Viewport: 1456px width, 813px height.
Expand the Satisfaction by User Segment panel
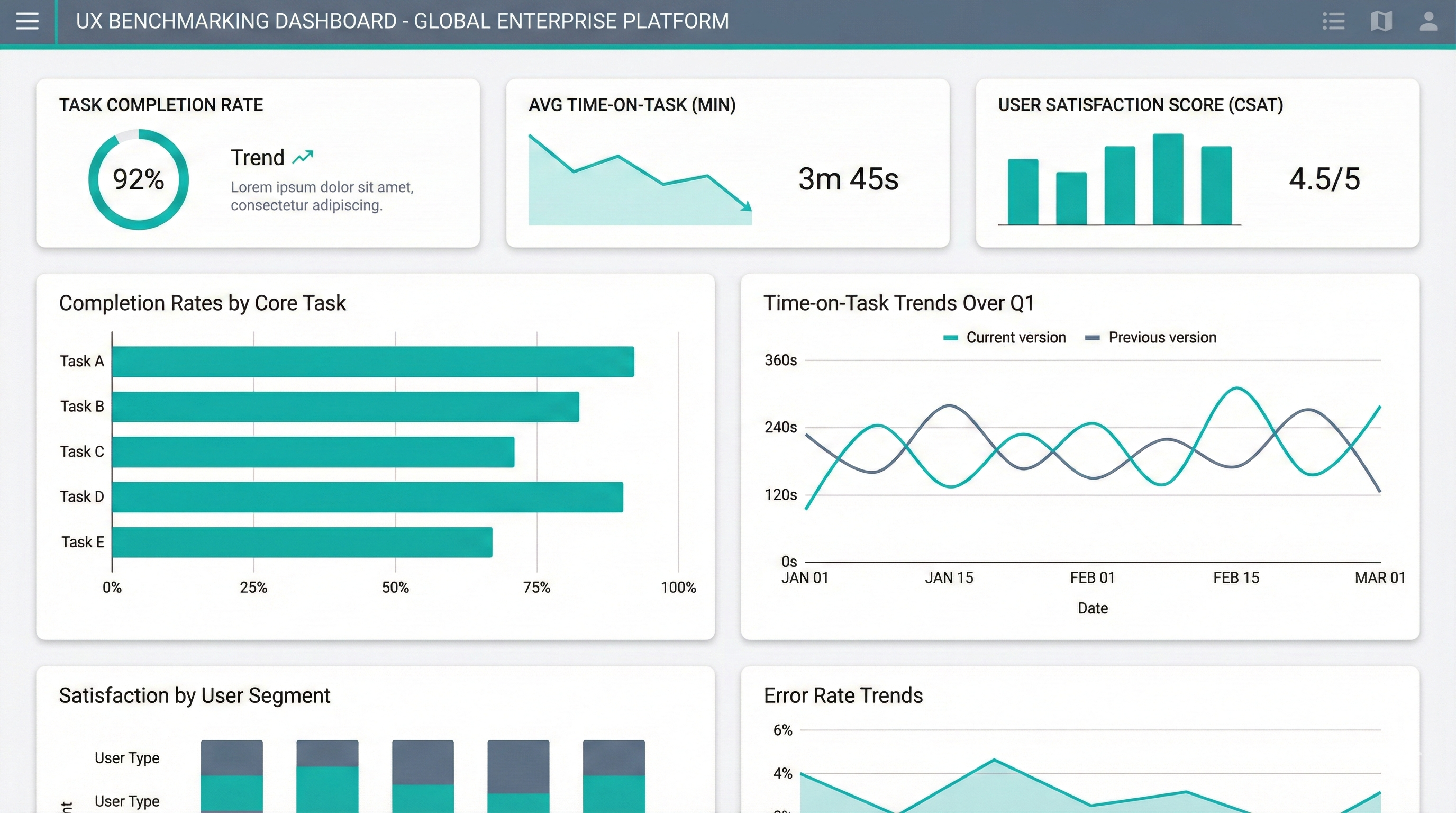[x=195, y=695]
